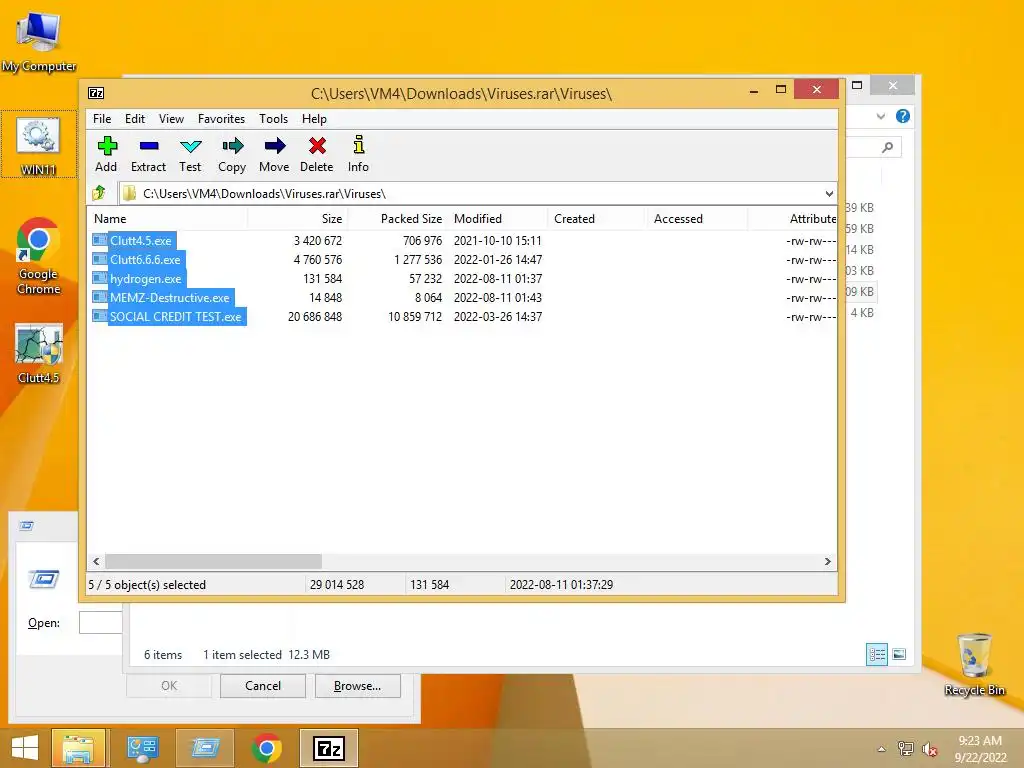Show hidden system tray icons
Screen dimensions: 1024x768
click(882, 749)
